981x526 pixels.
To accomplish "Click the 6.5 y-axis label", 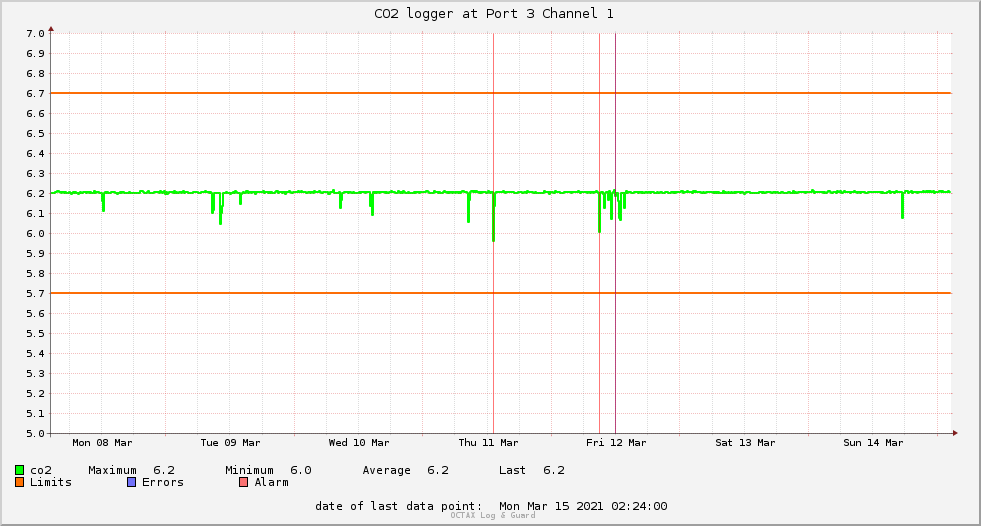I will pos(35,134).
